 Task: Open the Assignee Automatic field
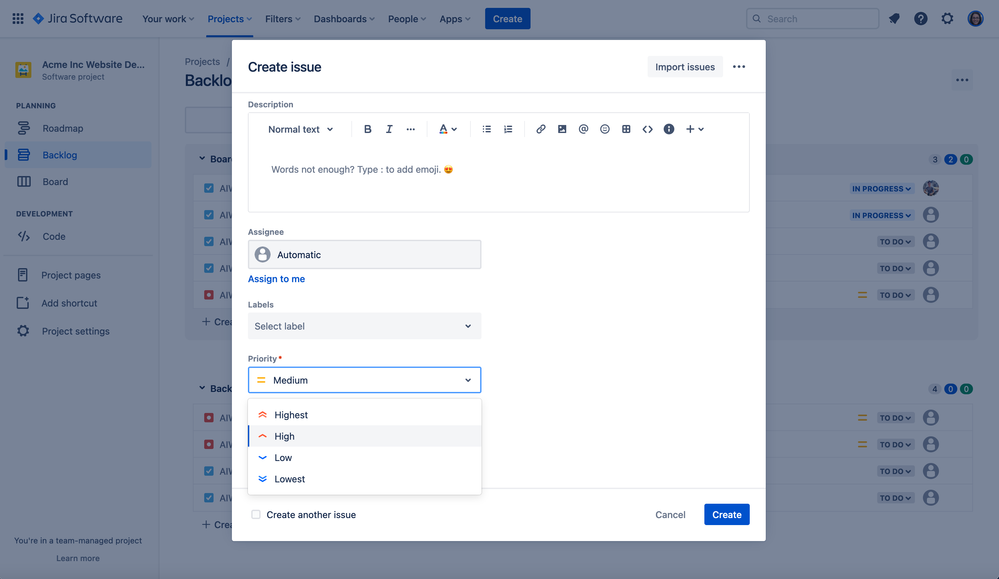coord(364,255)
